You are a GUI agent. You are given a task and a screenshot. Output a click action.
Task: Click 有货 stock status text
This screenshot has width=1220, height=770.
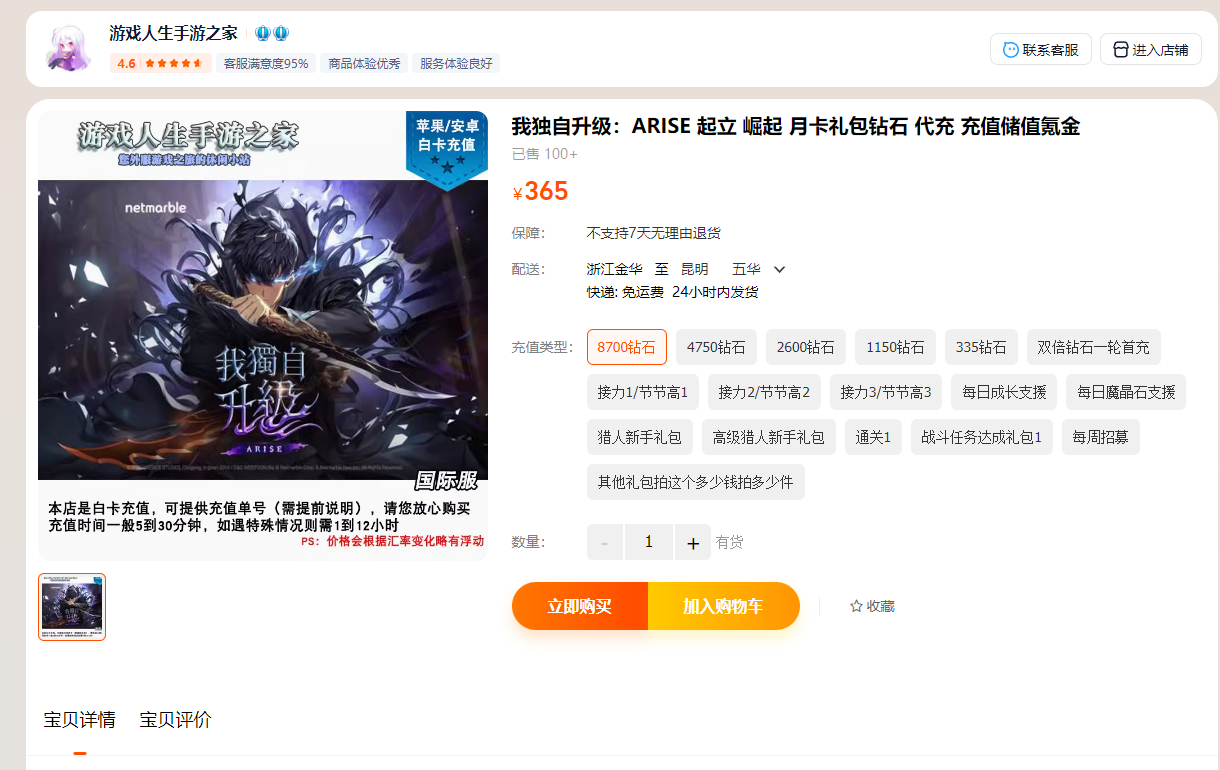(x=730, y=542)
